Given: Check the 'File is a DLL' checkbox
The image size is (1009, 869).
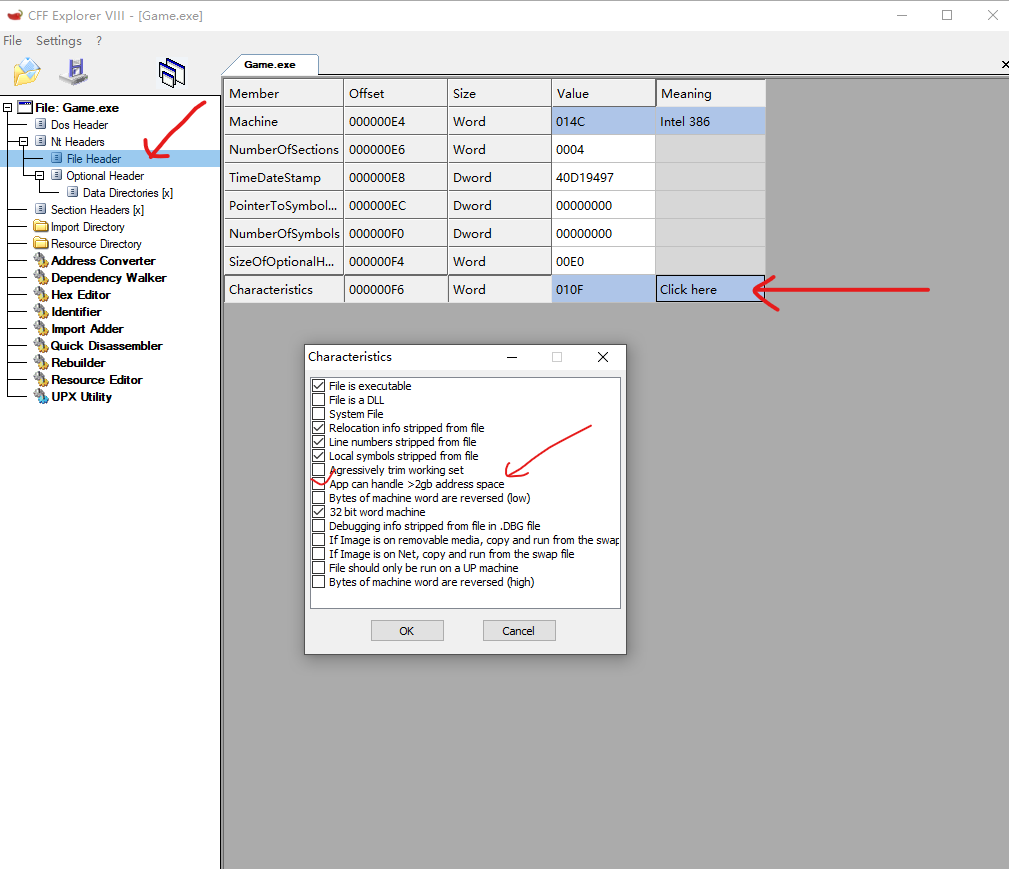Looking at the screenshot, I should (319, 400).
